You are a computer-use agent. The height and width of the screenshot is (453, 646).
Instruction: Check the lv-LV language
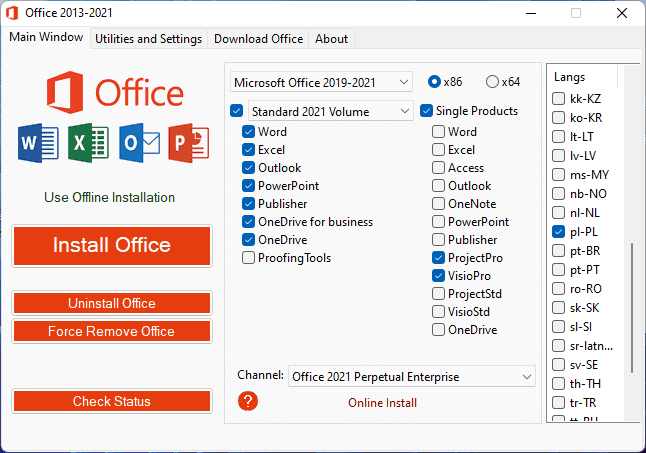tap(558, 155)
